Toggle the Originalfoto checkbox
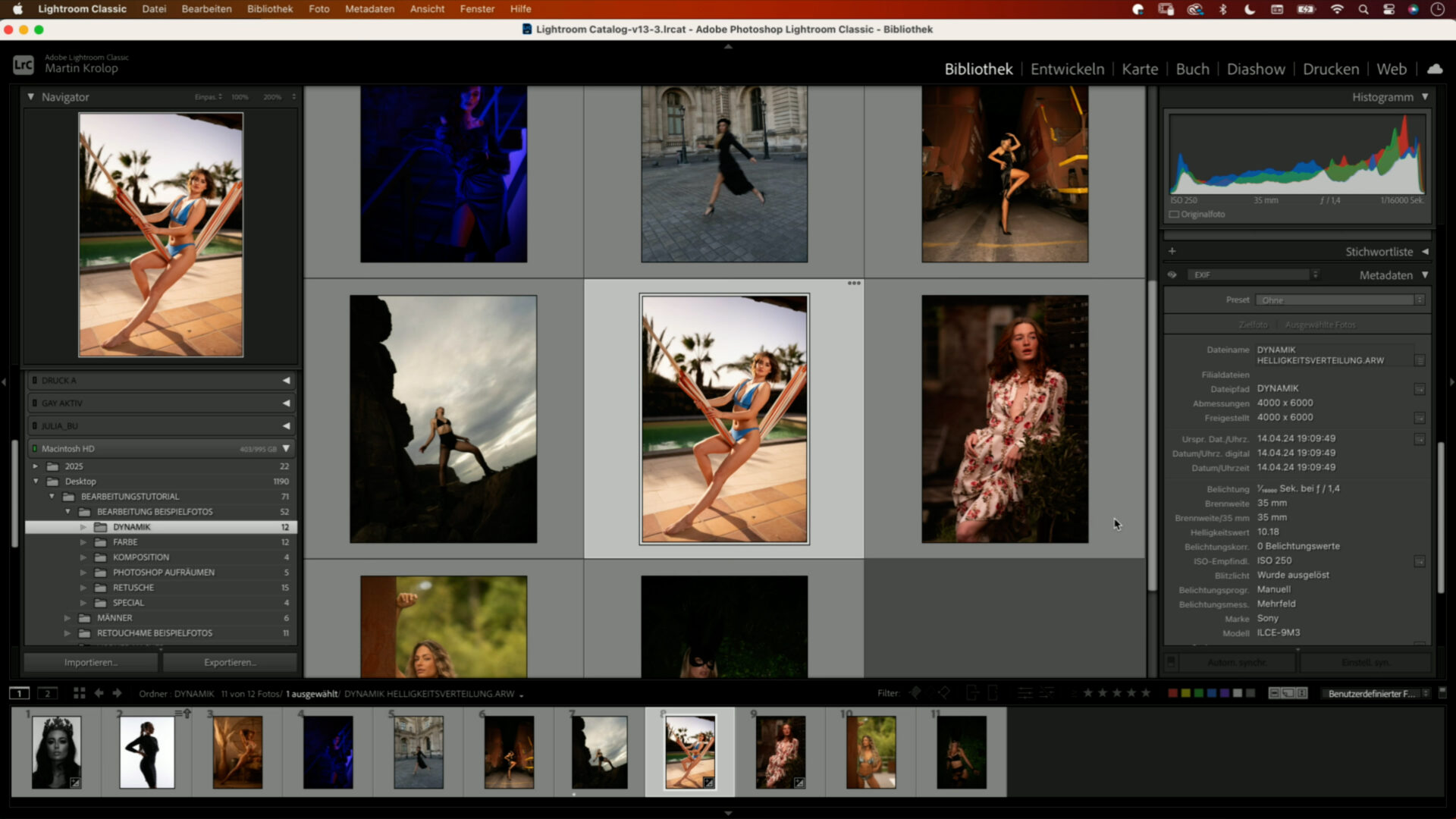Viewport: 1456px width, 819px height. pyautogui.click(x=1174, y=215)
